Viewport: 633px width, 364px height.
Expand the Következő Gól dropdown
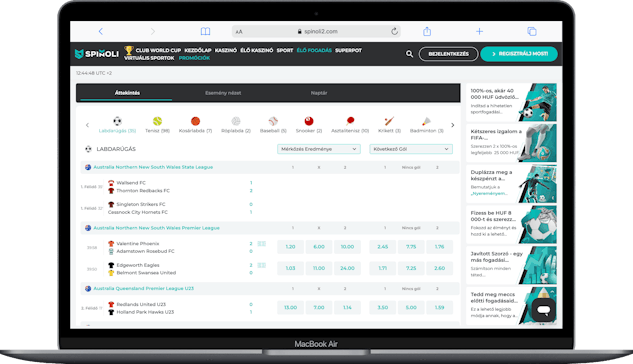point(411,149)
